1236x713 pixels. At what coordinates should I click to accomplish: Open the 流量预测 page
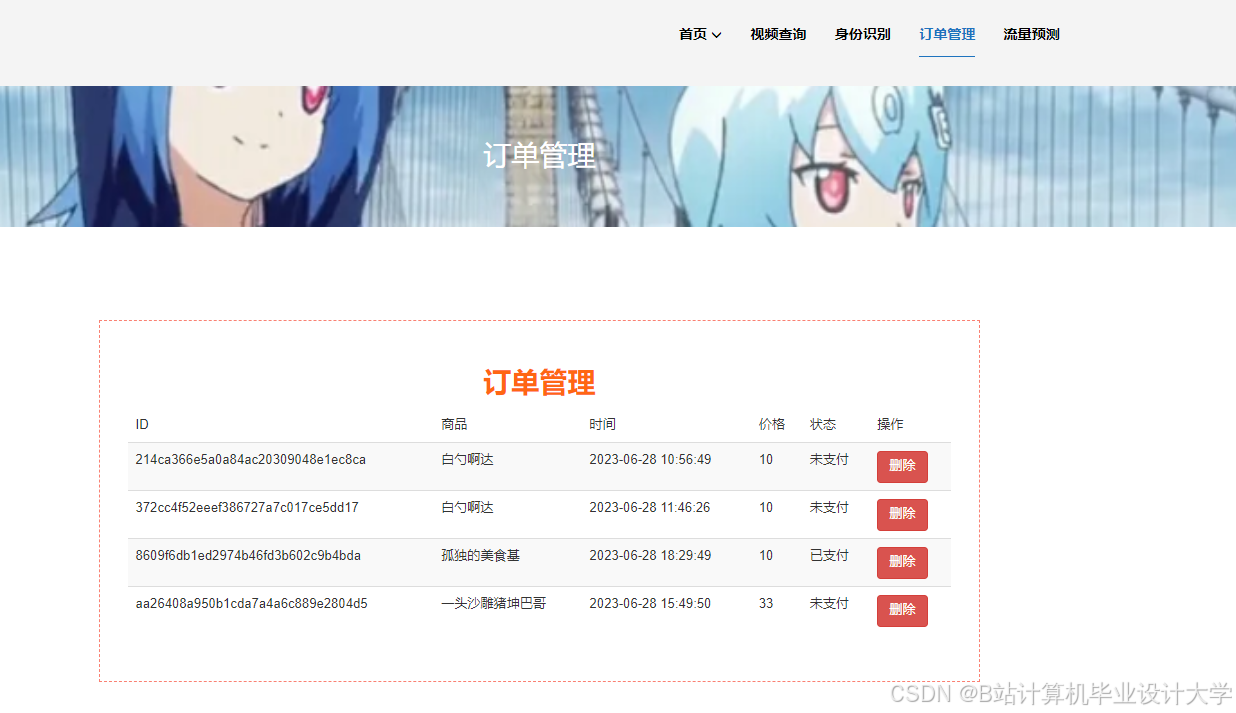[1031, 34]
